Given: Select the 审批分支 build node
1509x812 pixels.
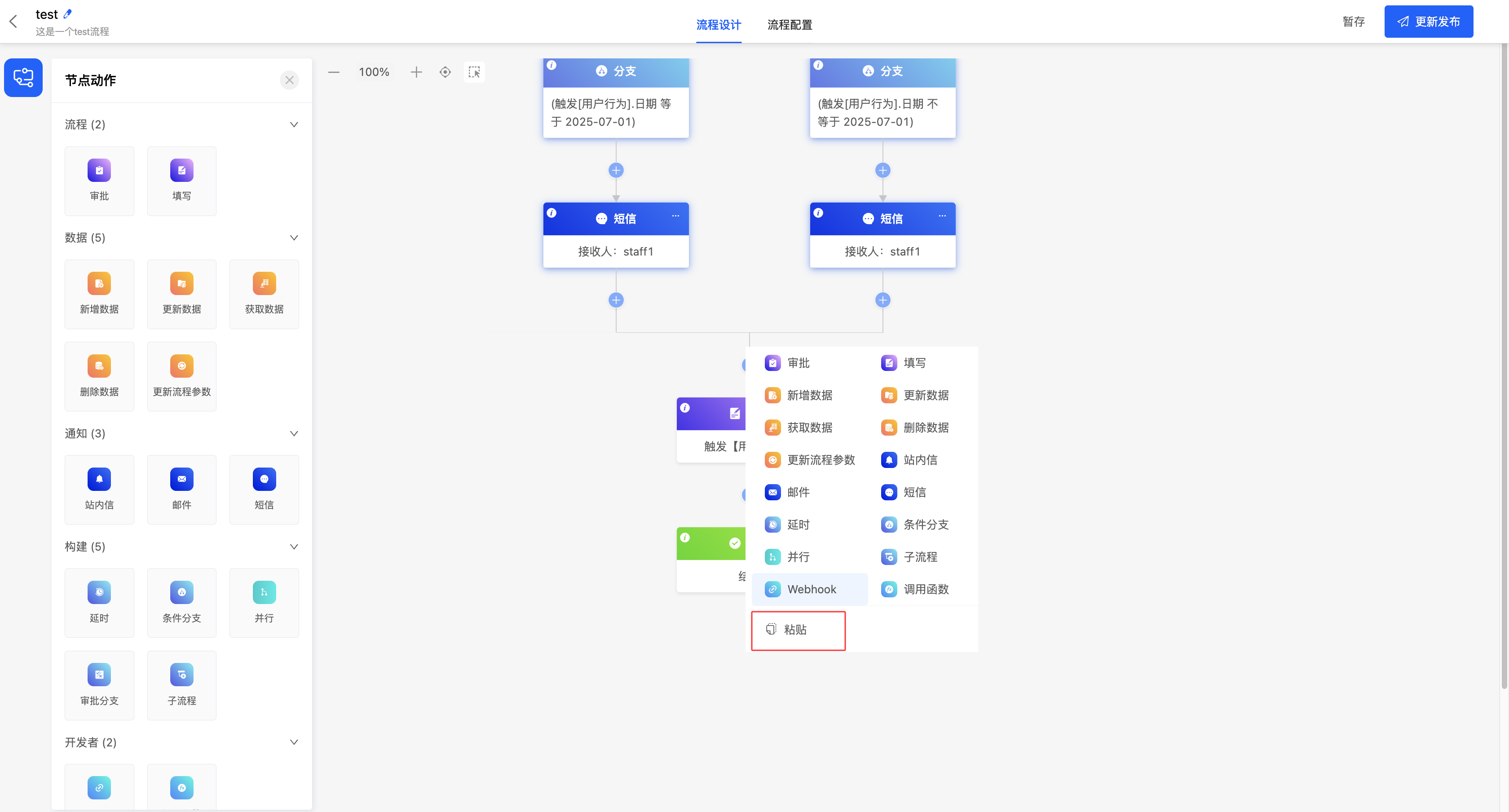Looking at the screenshot, I should 99,684.
